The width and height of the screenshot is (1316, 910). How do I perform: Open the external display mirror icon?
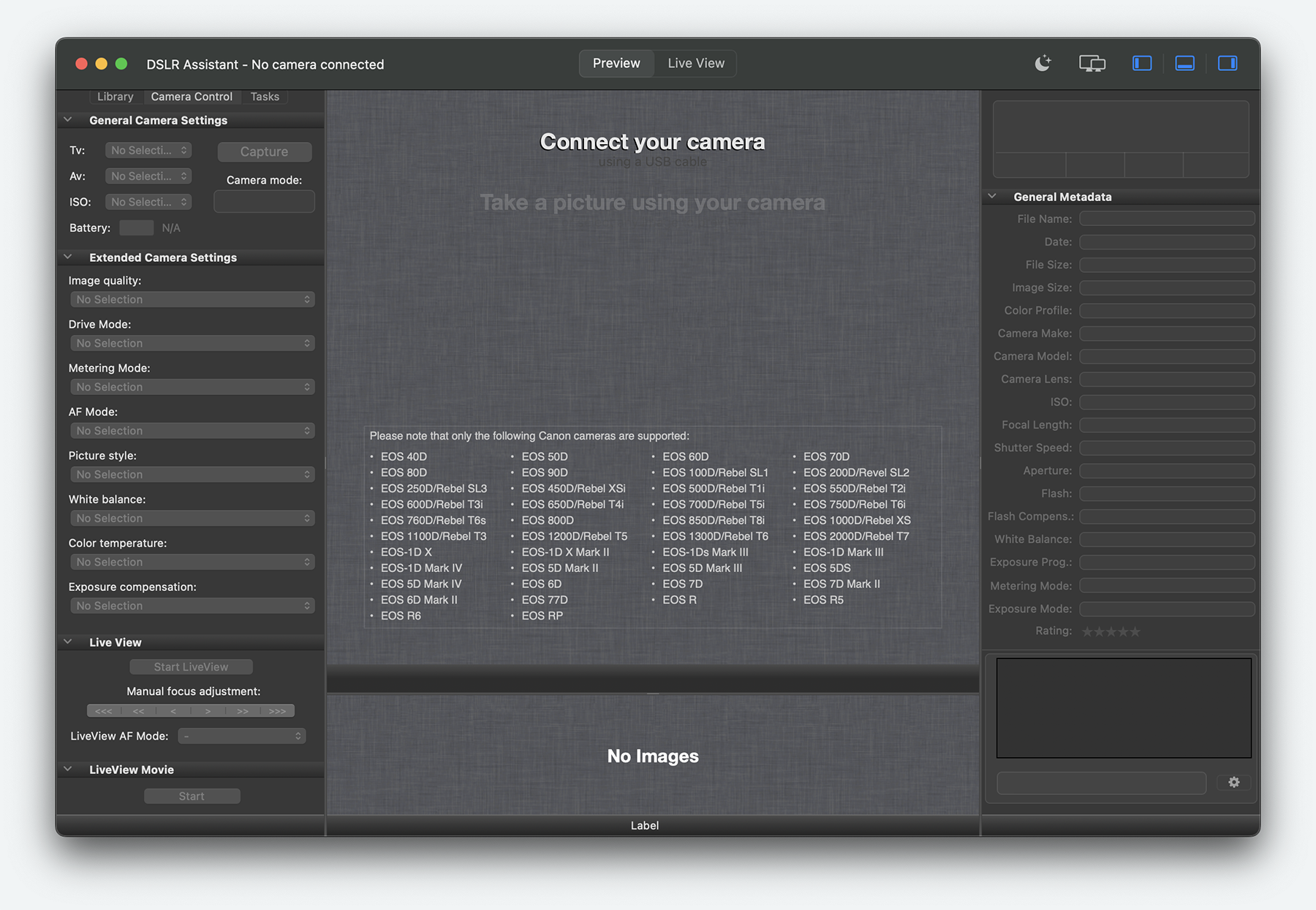coord(1092,64)
